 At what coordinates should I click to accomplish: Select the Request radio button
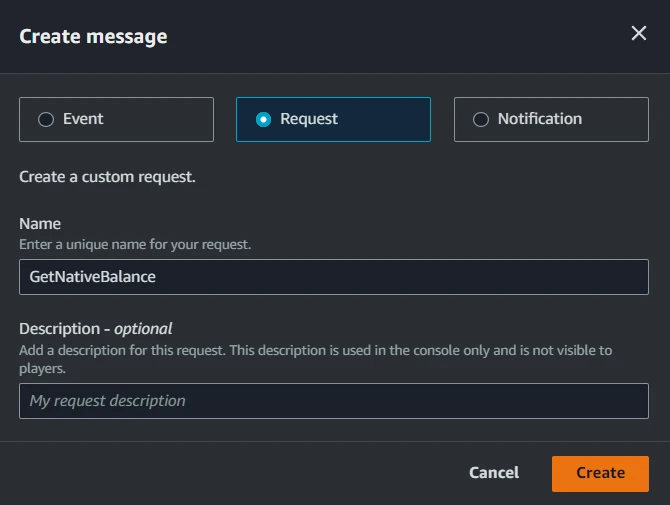click(263, 120)
